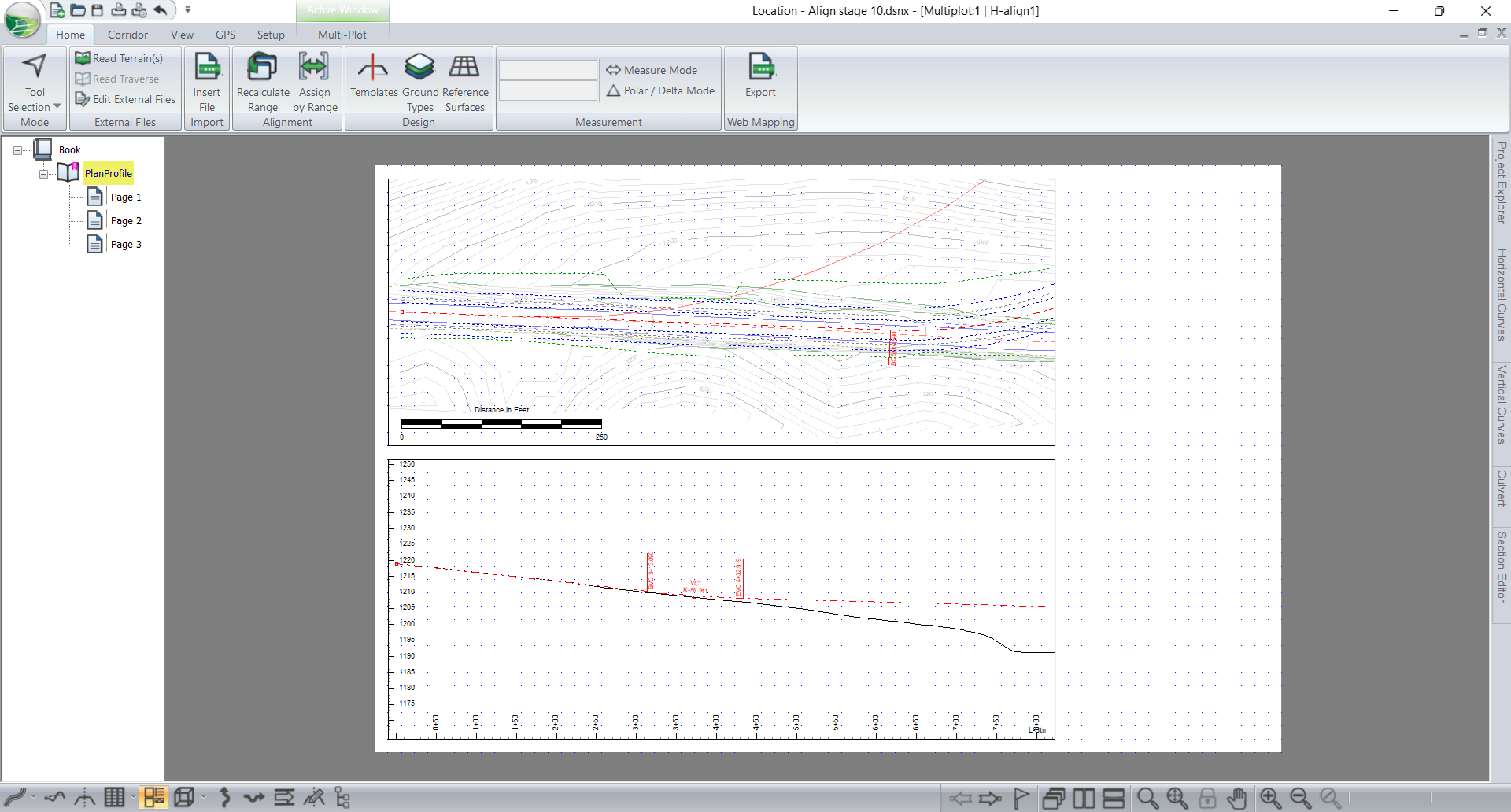Viewport: 1511px width, 812px height.
Task: Tile windows side by side
Action: pyautogui.click(x=1084, y=799)
